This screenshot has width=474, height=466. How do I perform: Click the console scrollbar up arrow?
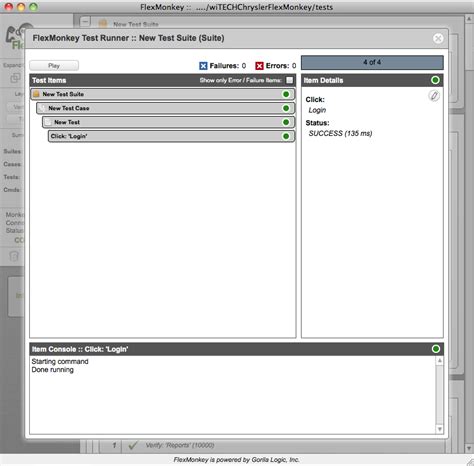click(440, 360)
